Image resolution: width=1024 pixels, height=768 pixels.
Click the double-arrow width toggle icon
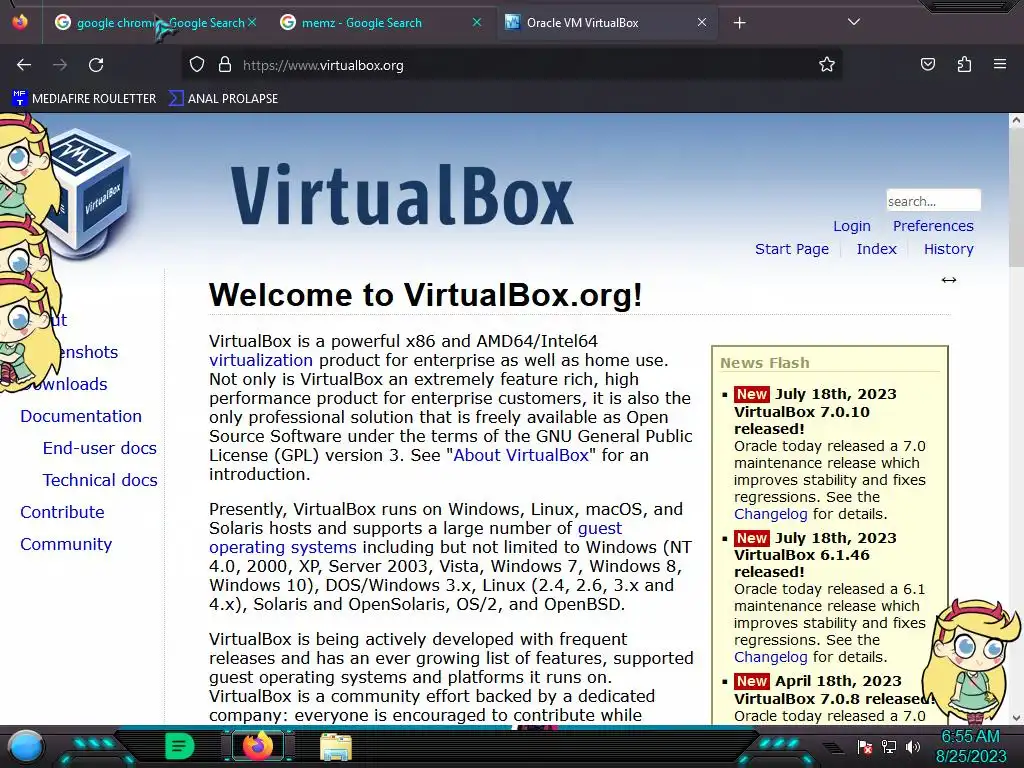coord(948,280)
